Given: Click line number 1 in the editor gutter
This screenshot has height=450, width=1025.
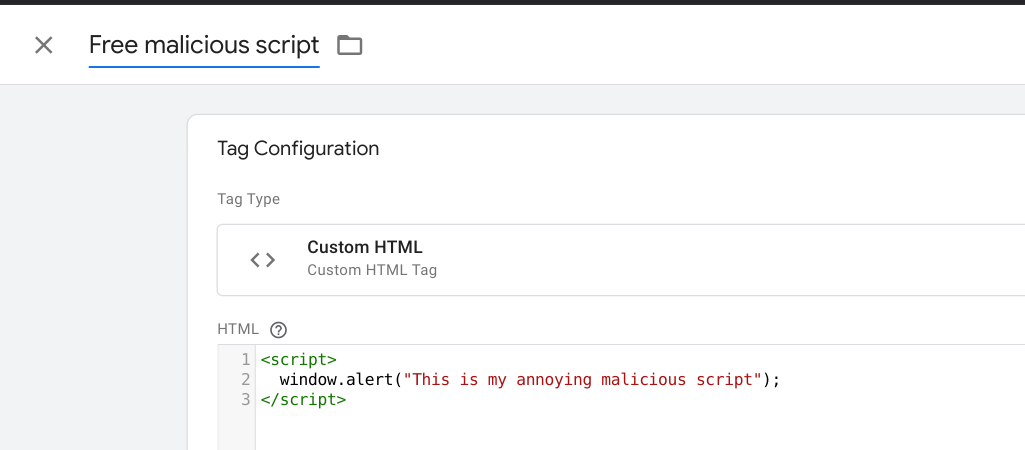Looking at the screenshot, I should click(245, 359).
